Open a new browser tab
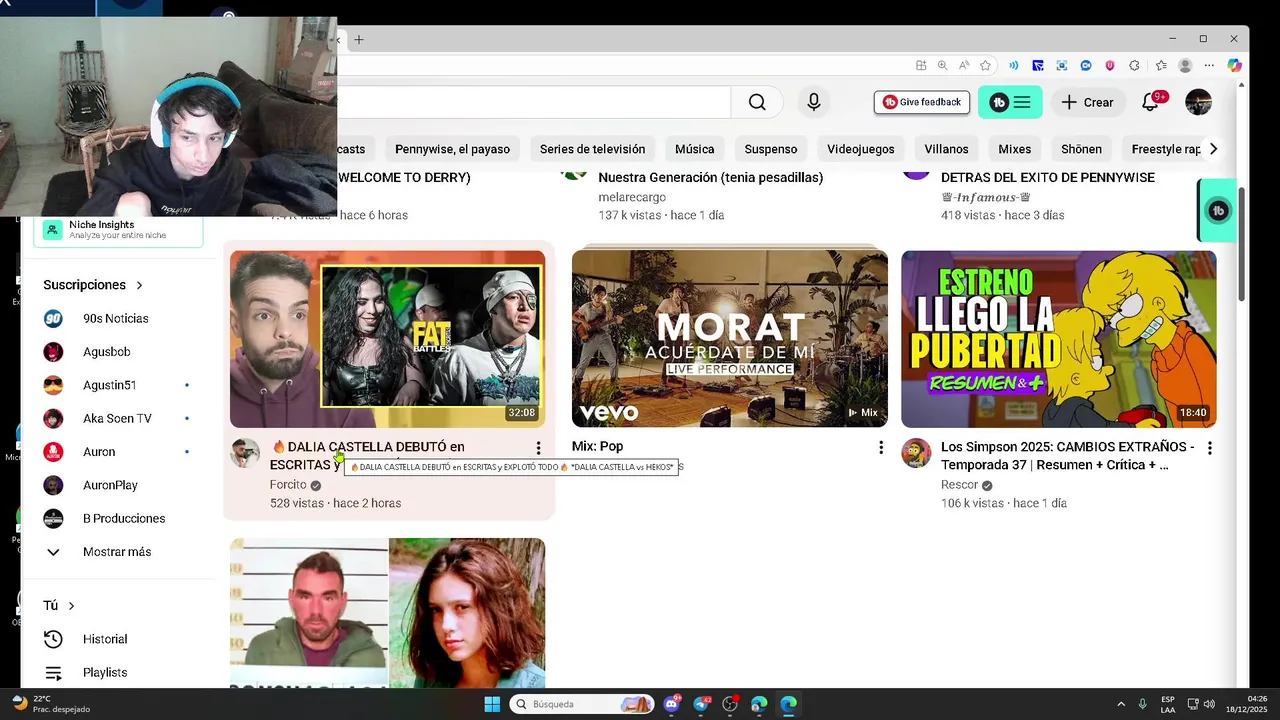This screenshot has height=720, width=1280. 359,39
